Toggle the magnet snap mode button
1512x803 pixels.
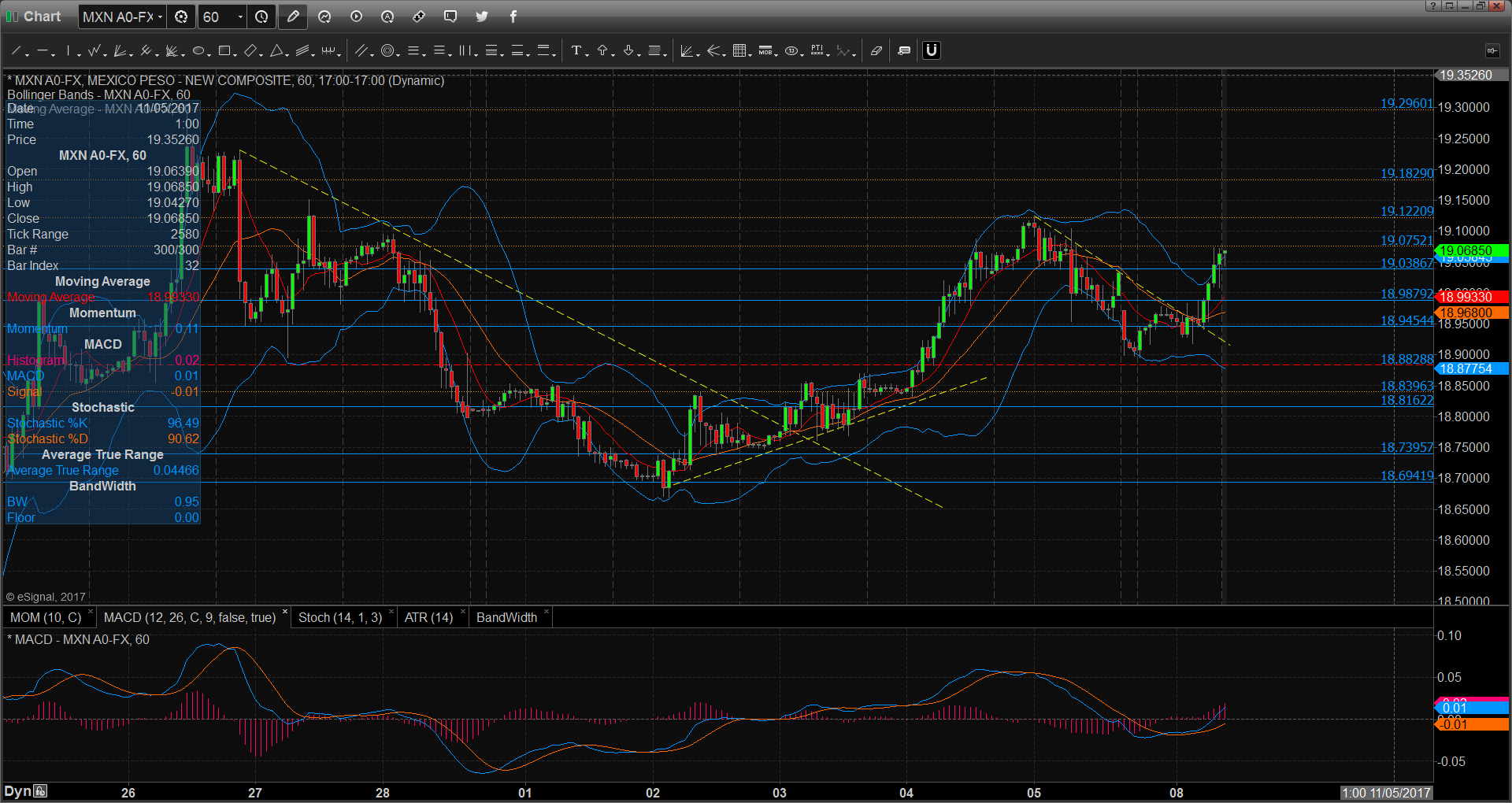[932, 50]
